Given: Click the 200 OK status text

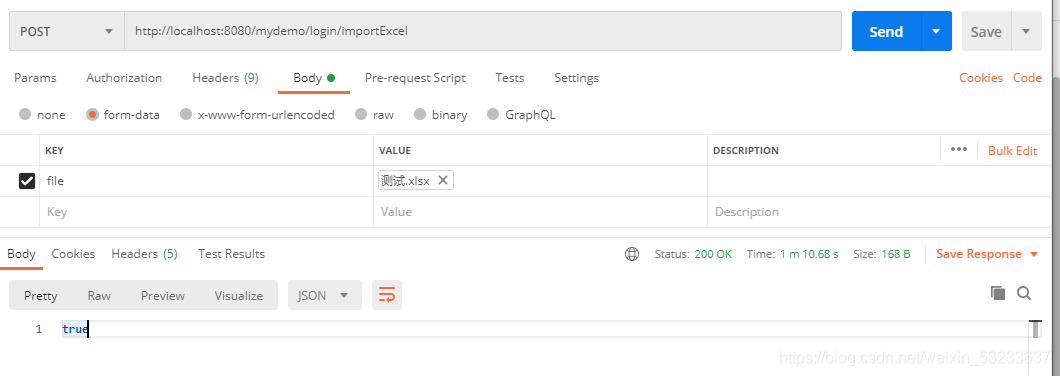Looking at the screenshot, I should pyautogui.click(x=713, y=254).
